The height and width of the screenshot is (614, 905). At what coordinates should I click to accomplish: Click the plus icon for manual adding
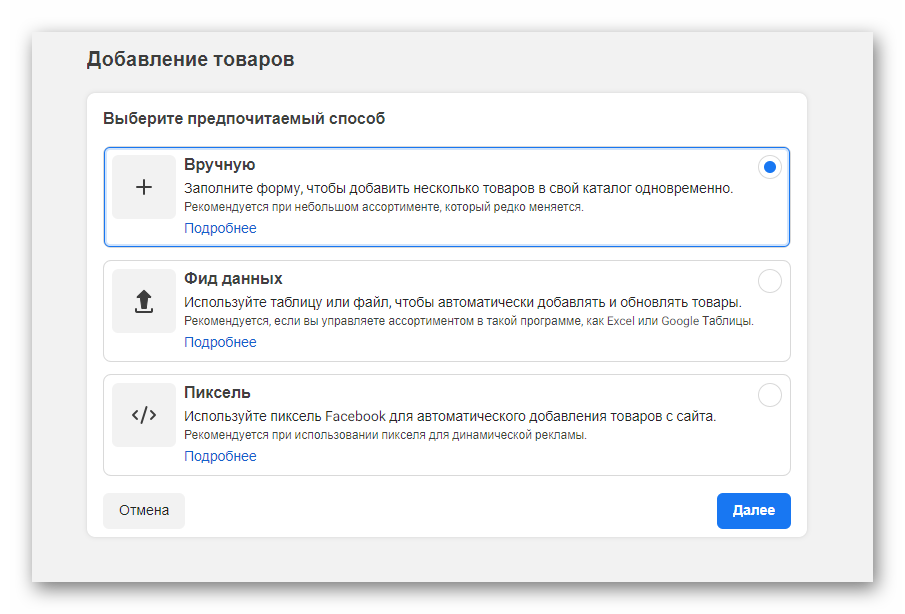coord(144,187)
